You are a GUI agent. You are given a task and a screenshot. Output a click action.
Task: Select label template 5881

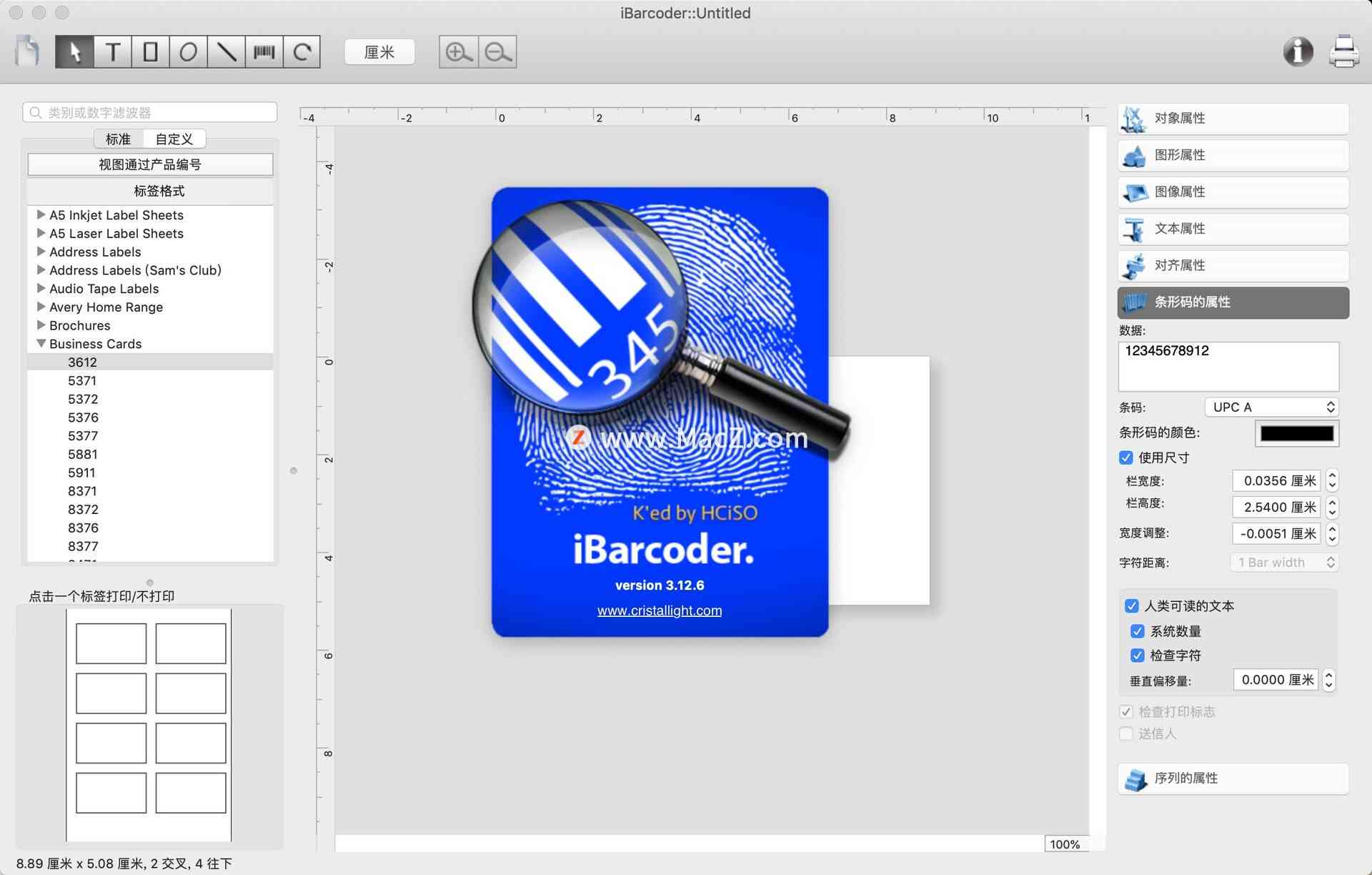[83, 455]
